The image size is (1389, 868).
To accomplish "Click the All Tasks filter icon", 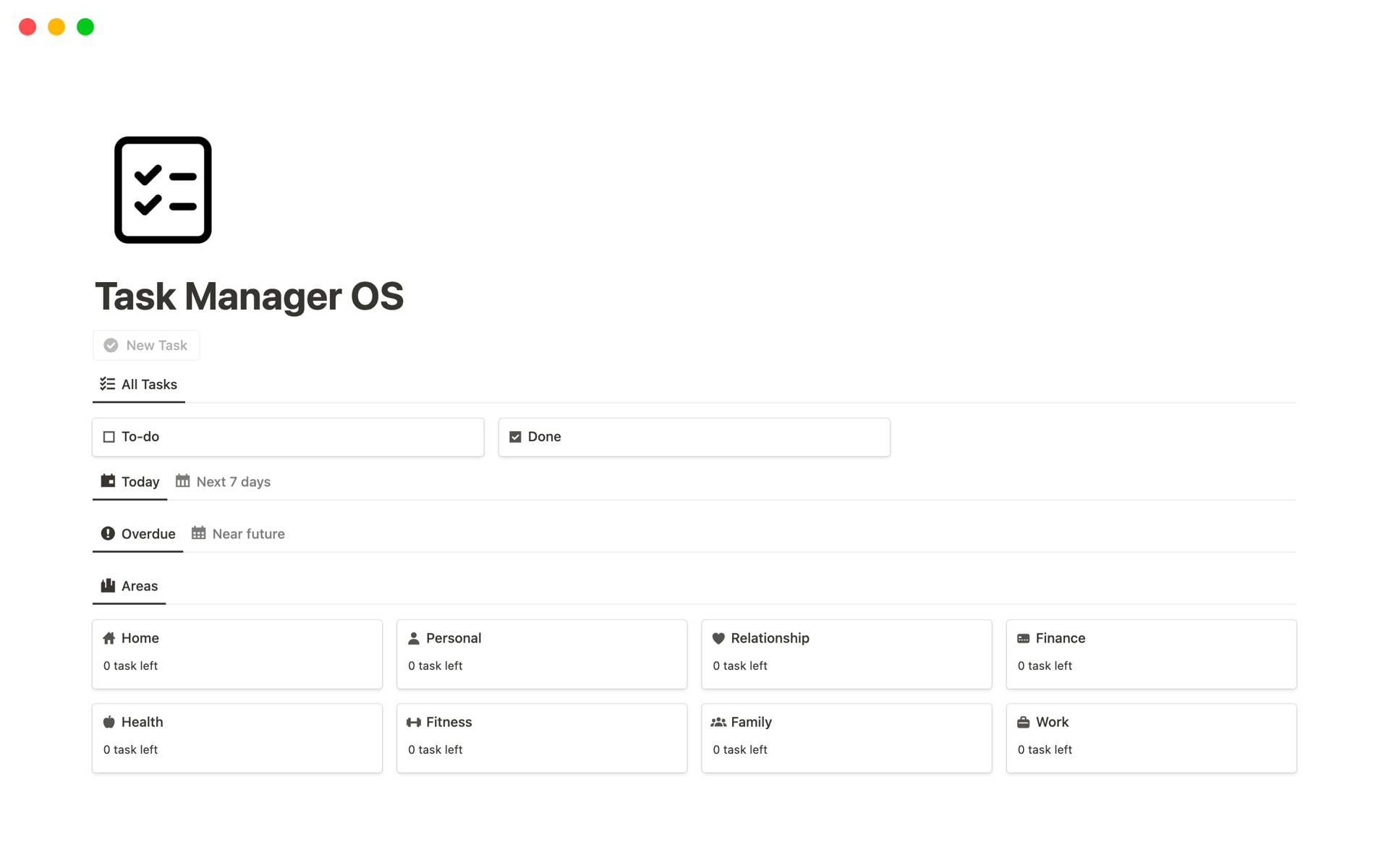I will pyautogui.click(x=106, y=384).
